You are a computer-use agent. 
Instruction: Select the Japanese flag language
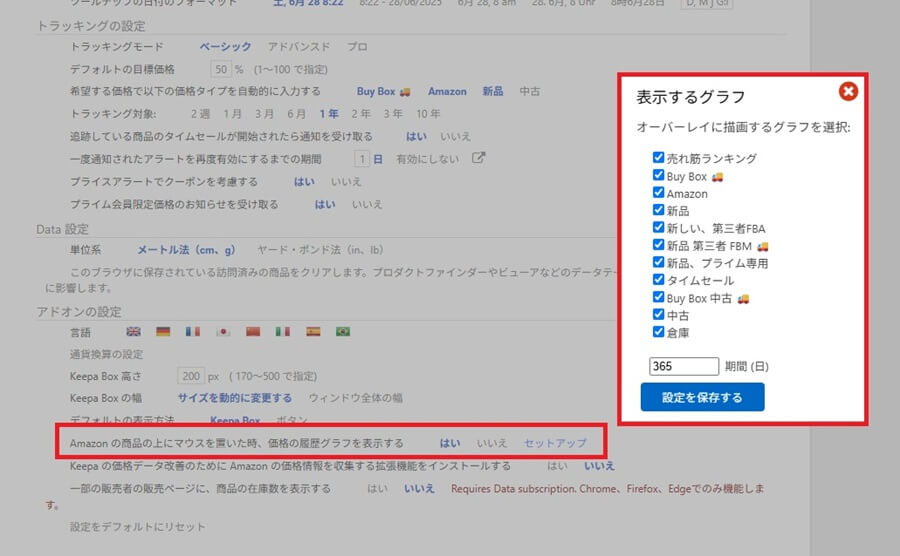[x=223, y=332]
